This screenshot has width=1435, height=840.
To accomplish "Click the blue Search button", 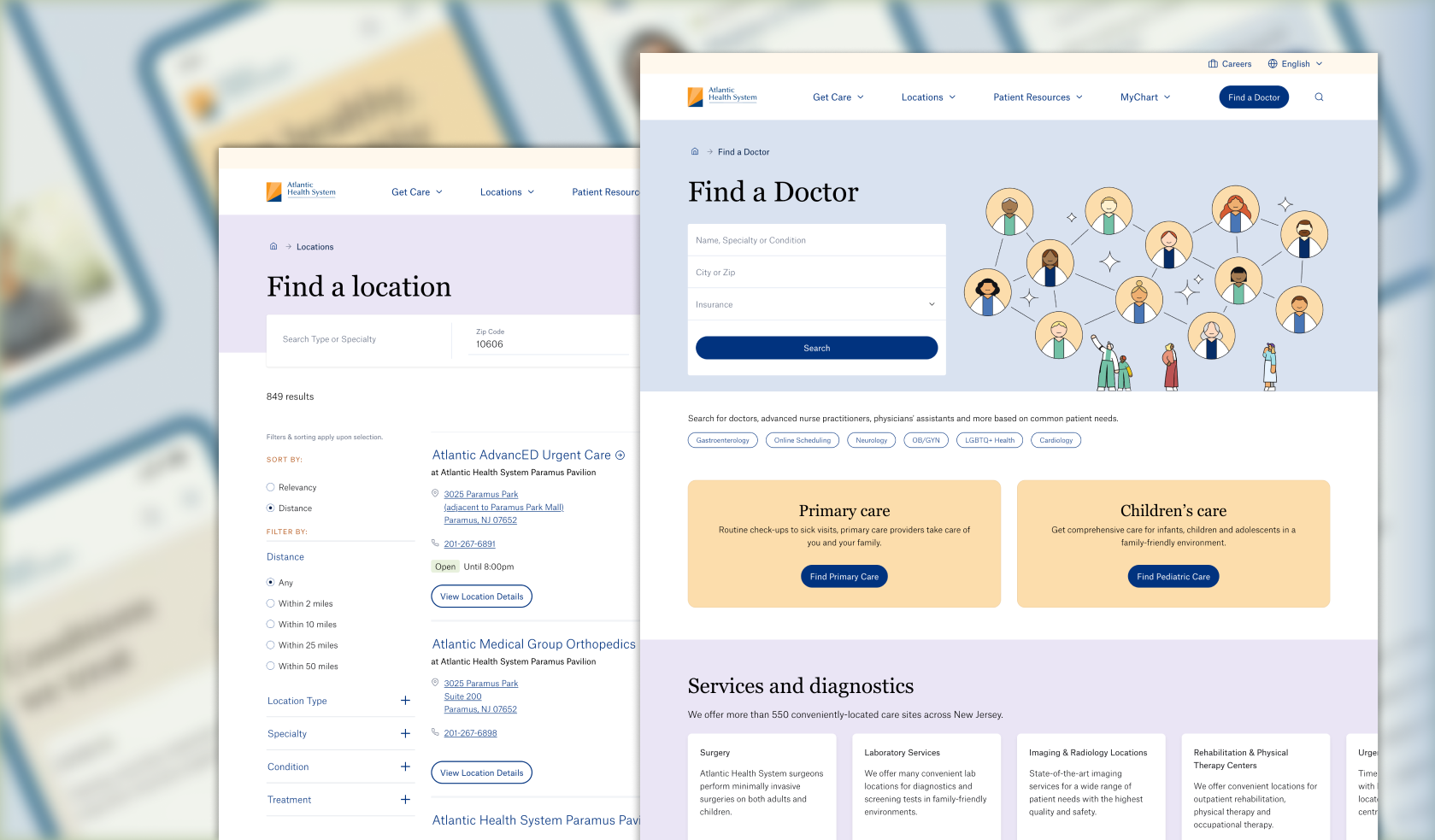I will point(816,348).
